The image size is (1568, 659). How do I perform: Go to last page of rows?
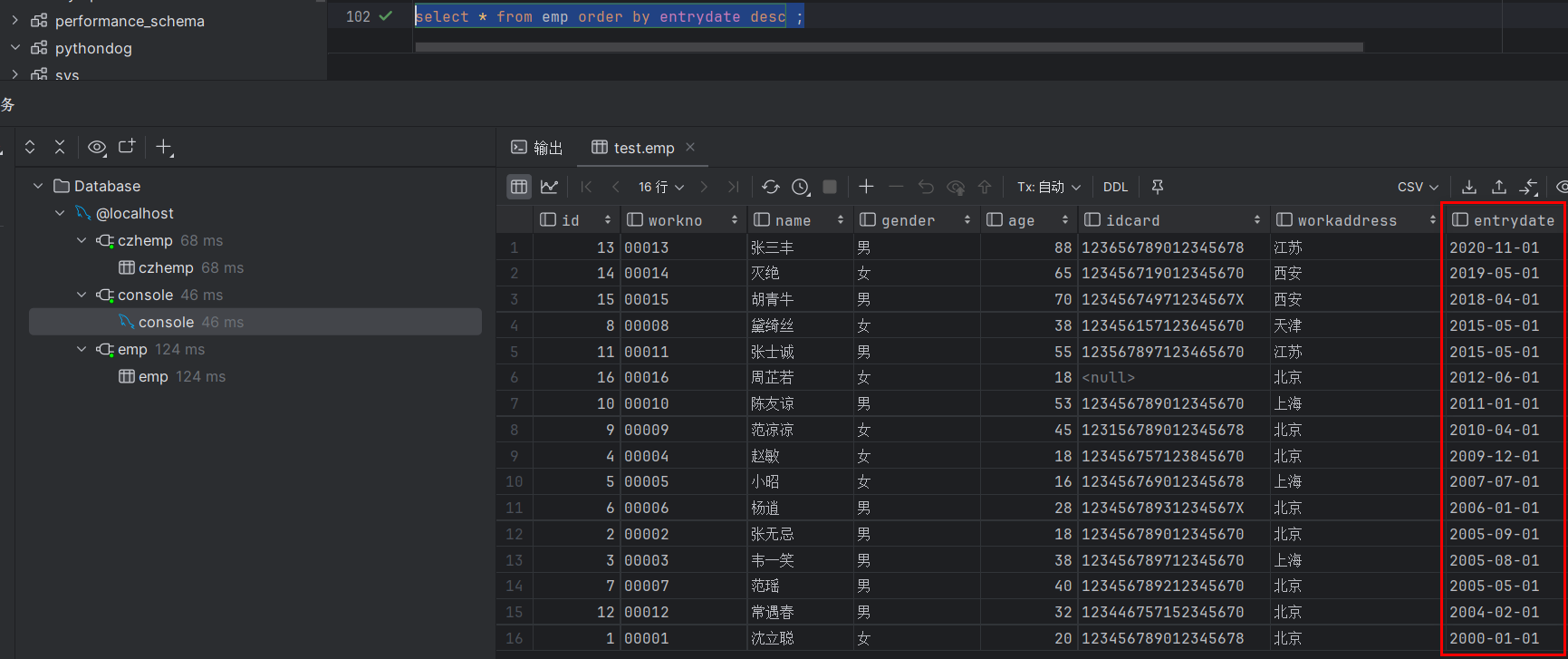[734, 187]
